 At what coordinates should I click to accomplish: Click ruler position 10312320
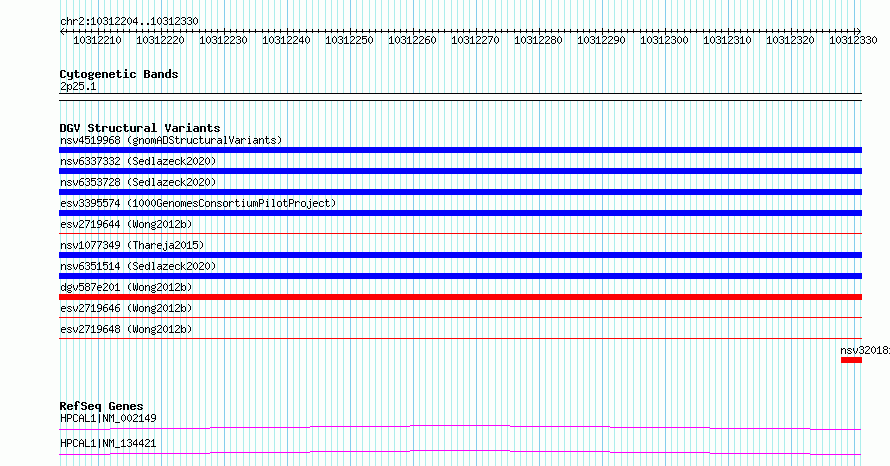click(790, 40)
